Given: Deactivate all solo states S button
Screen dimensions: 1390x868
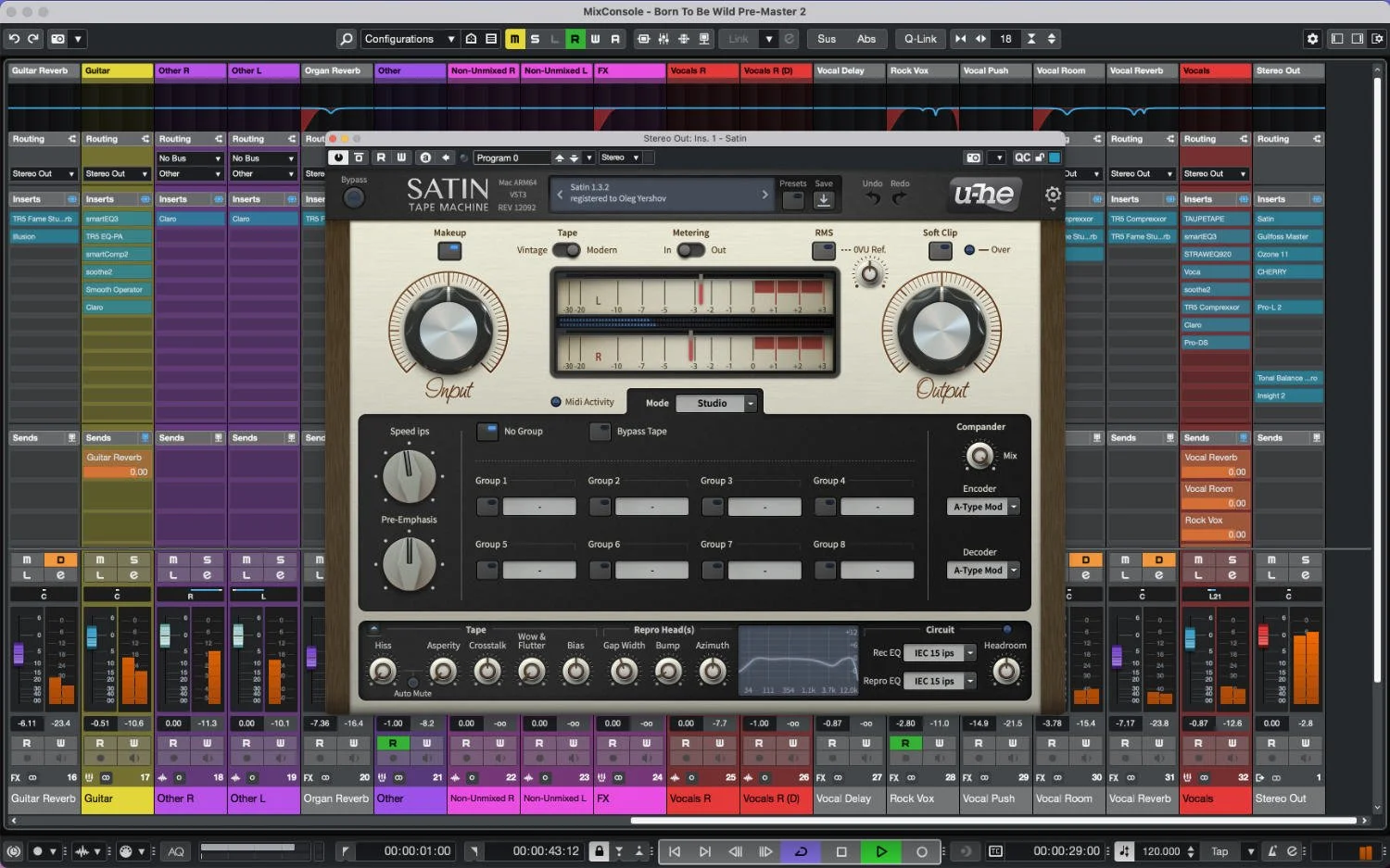Looking at the screenshot, I should (x=535, y=39).
